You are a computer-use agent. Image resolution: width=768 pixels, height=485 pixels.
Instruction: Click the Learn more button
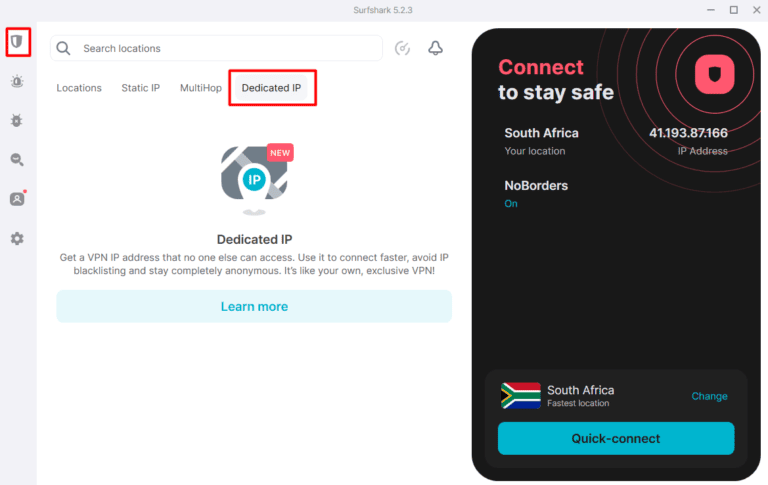(x=254, y=307)
